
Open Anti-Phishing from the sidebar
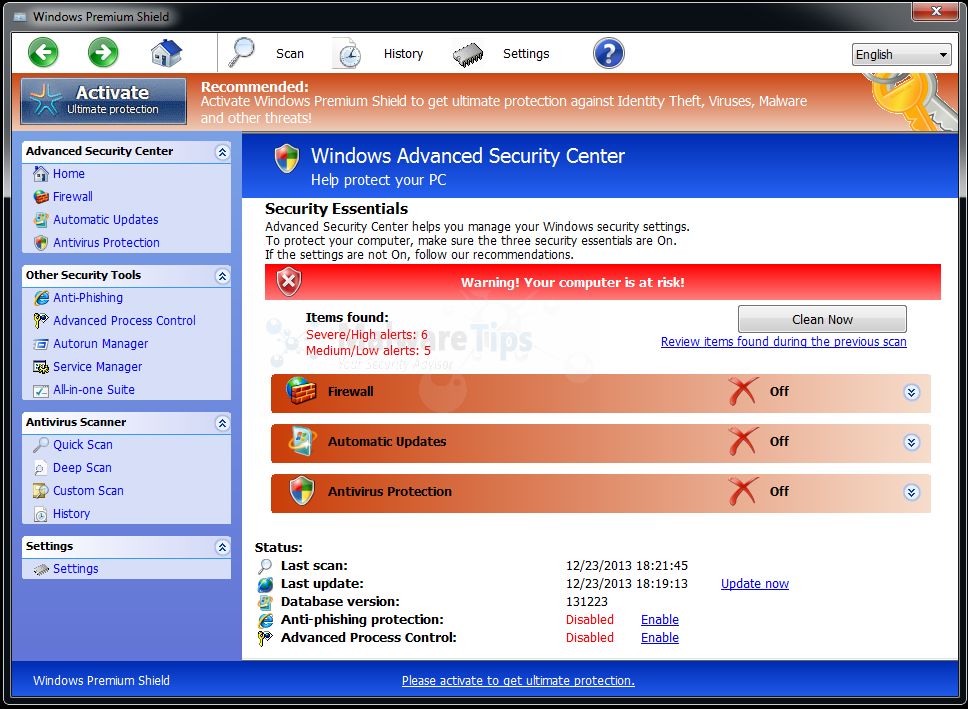[x=88, y=297]
